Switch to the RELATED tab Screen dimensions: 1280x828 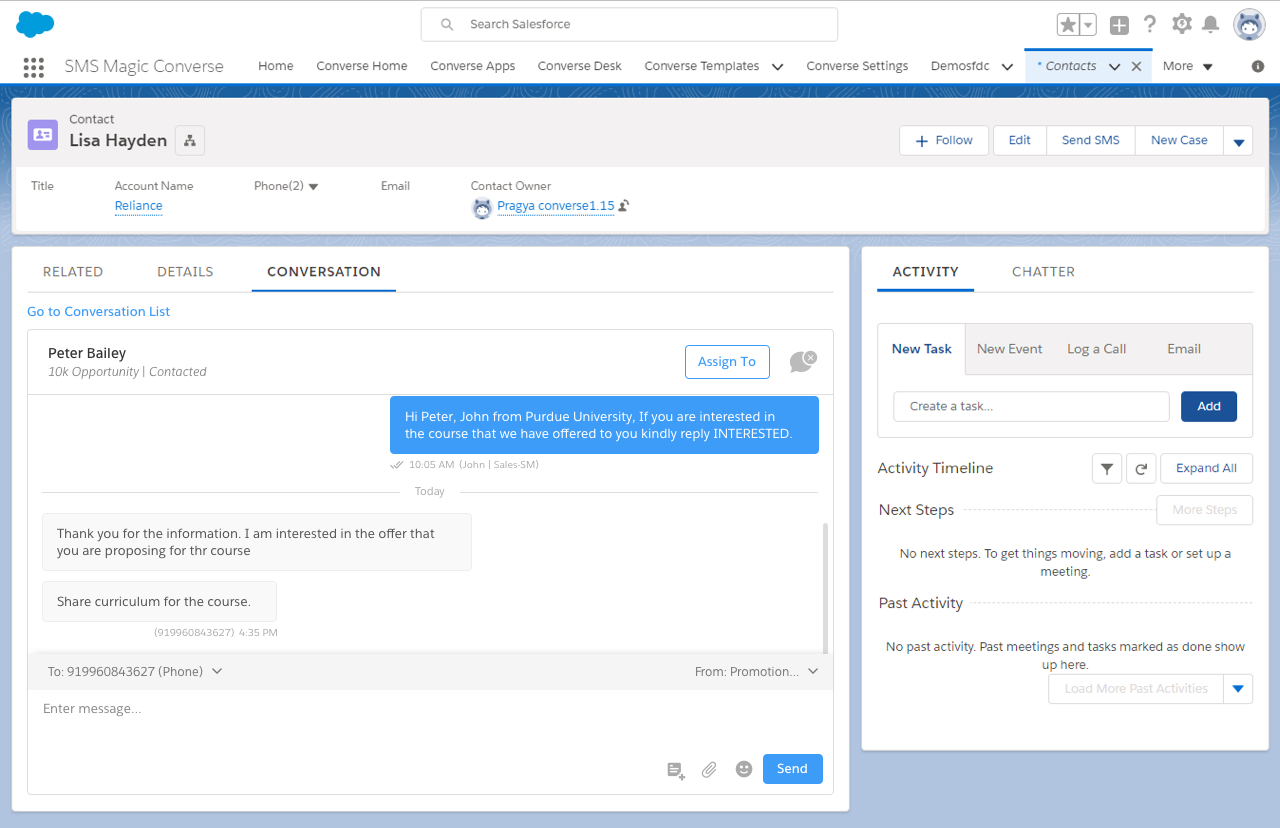click(x=73, y=272)
